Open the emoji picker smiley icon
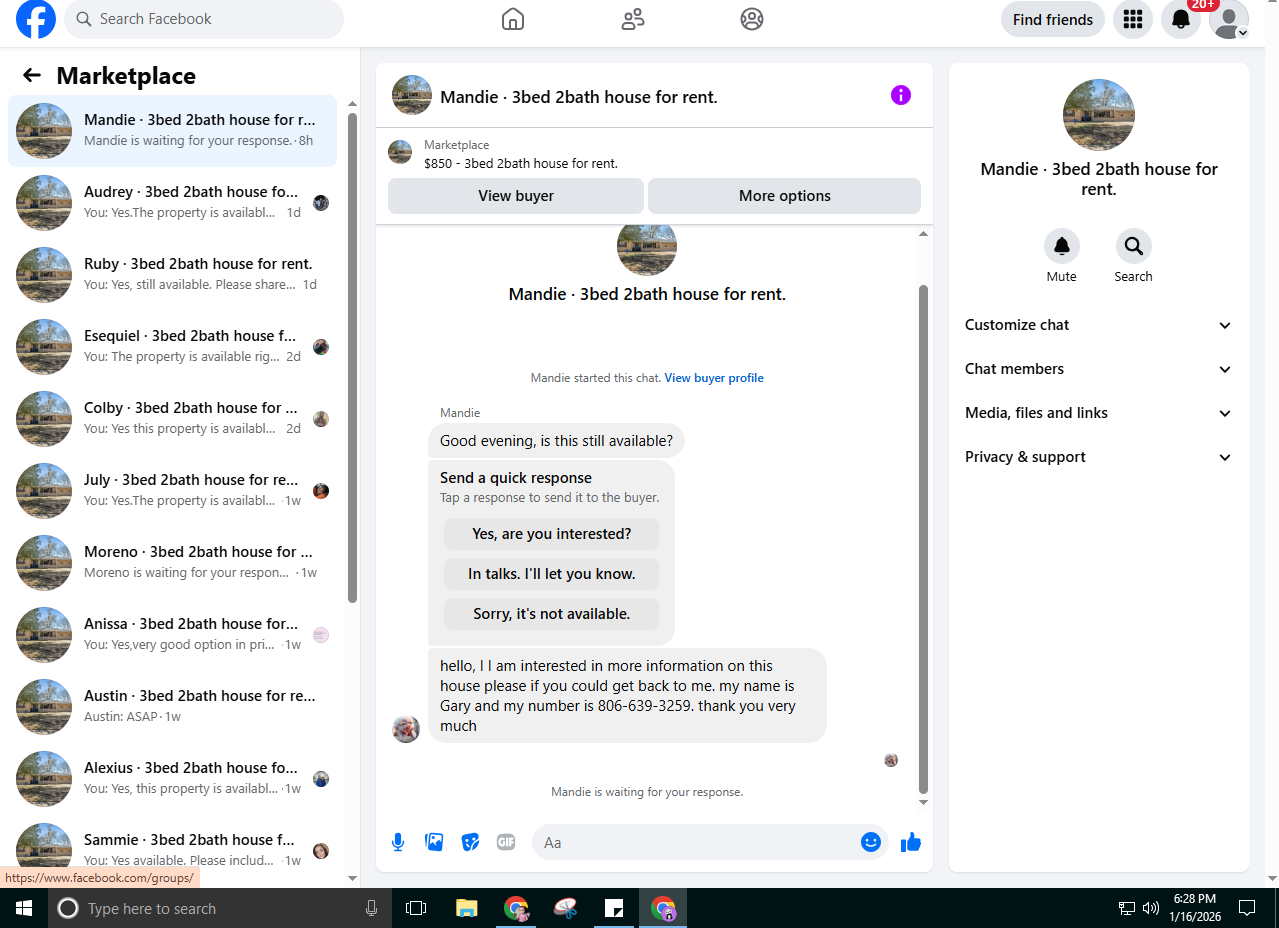 [x=871, y=842]
